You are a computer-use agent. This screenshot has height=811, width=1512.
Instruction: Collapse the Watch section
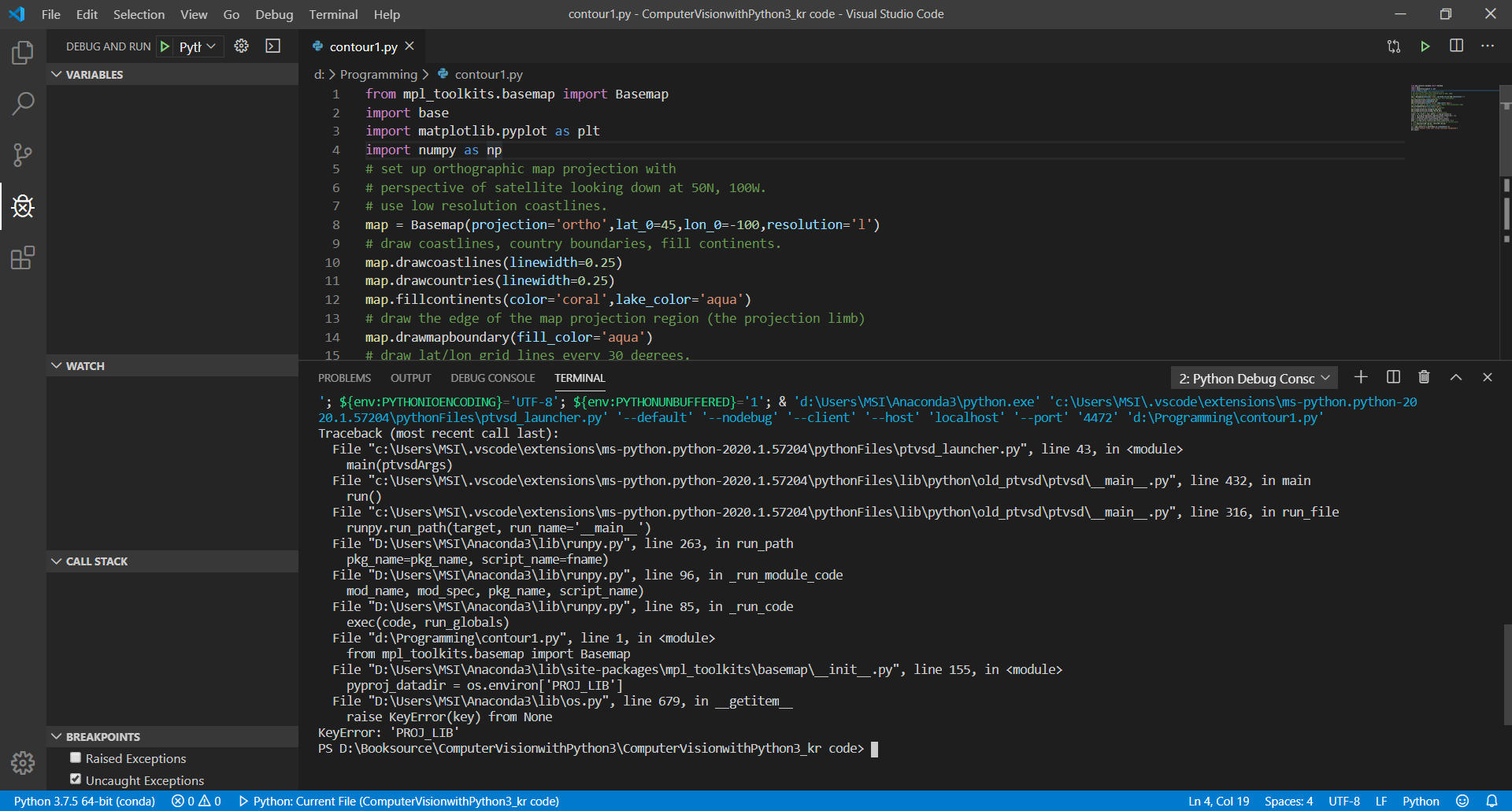click(172, 366)
